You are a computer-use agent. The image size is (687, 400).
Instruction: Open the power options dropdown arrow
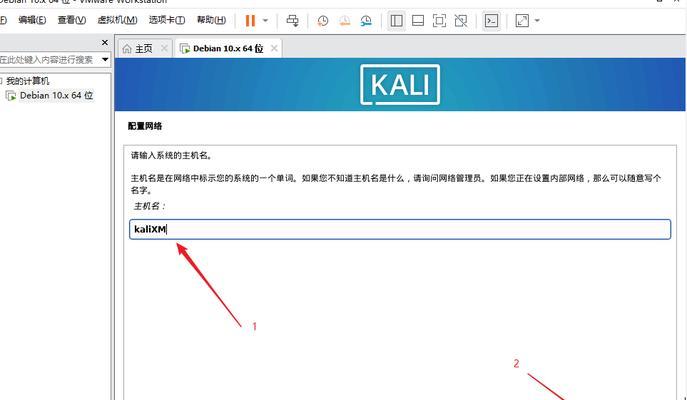click(x=265, y=21)
